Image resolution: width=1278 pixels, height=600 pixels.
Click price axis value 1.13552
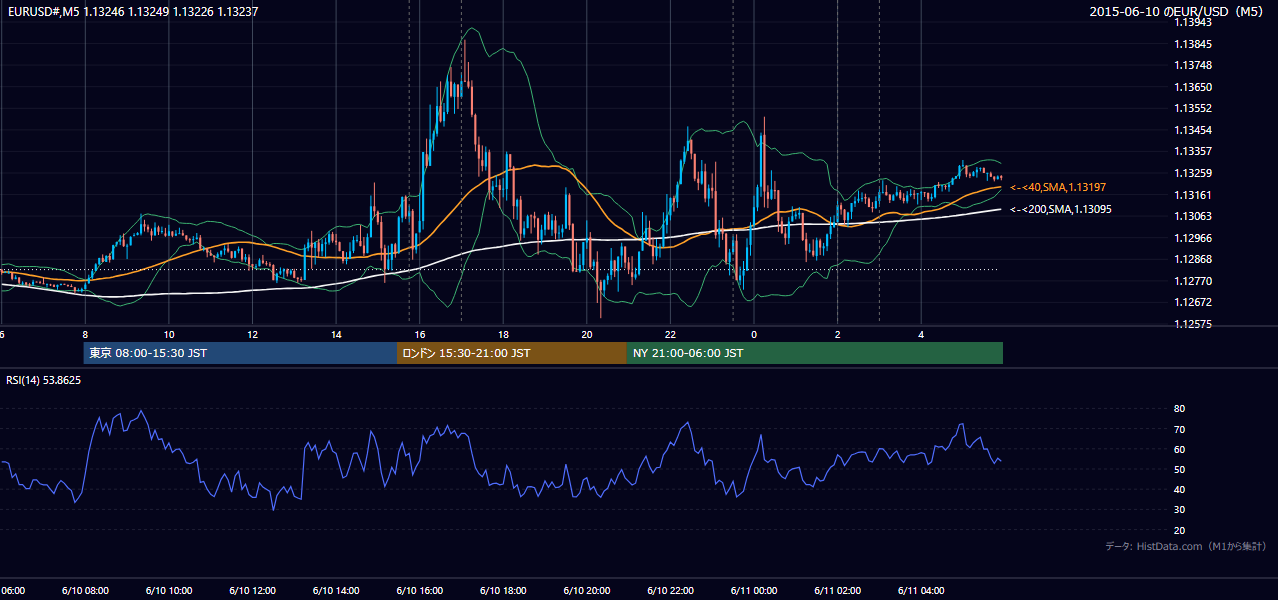tap(1194, 108)
